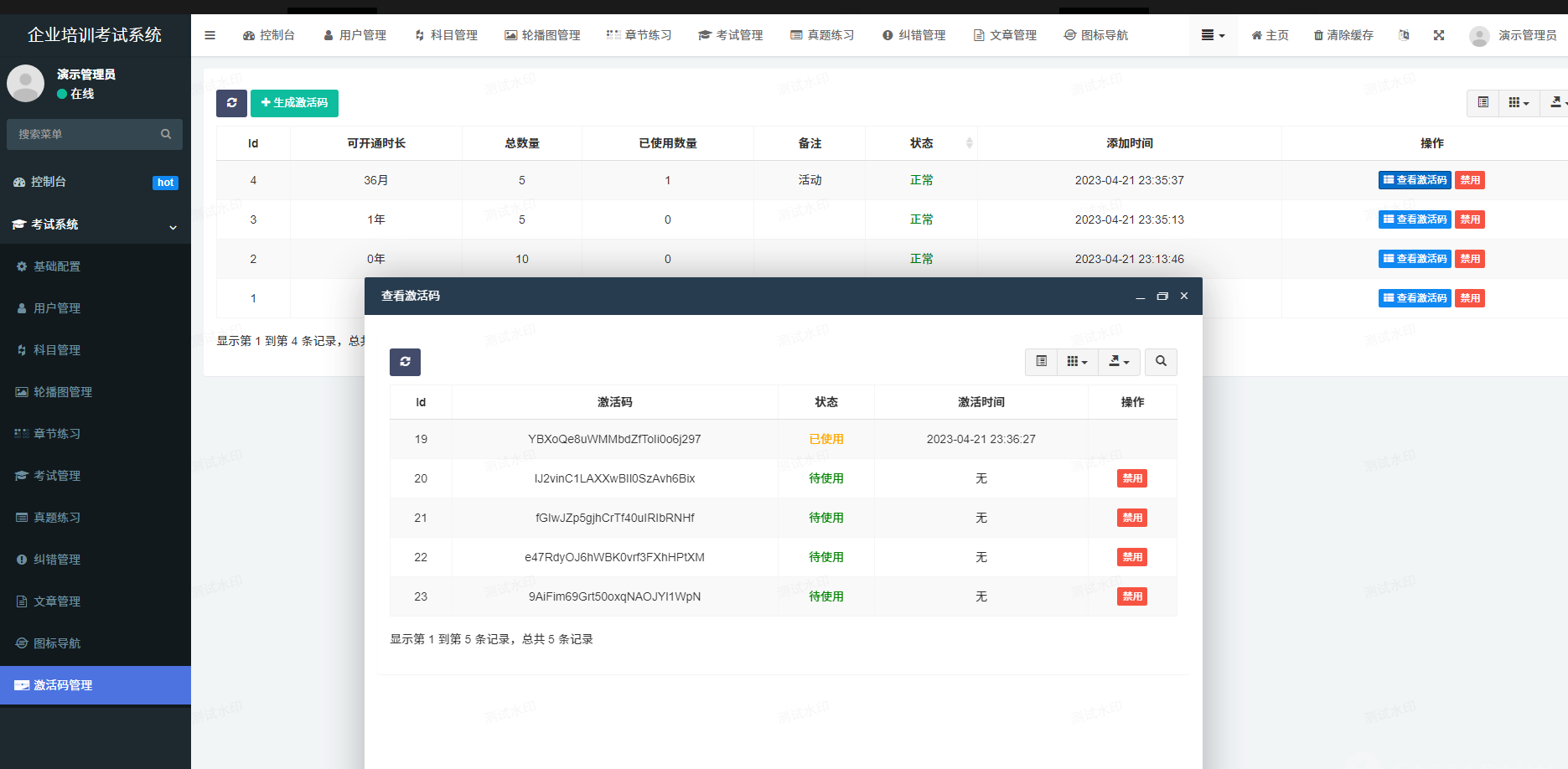Click the search magnifier in sidebar menu search
Screen dimensions: 1568x769
tap(166, 134)
